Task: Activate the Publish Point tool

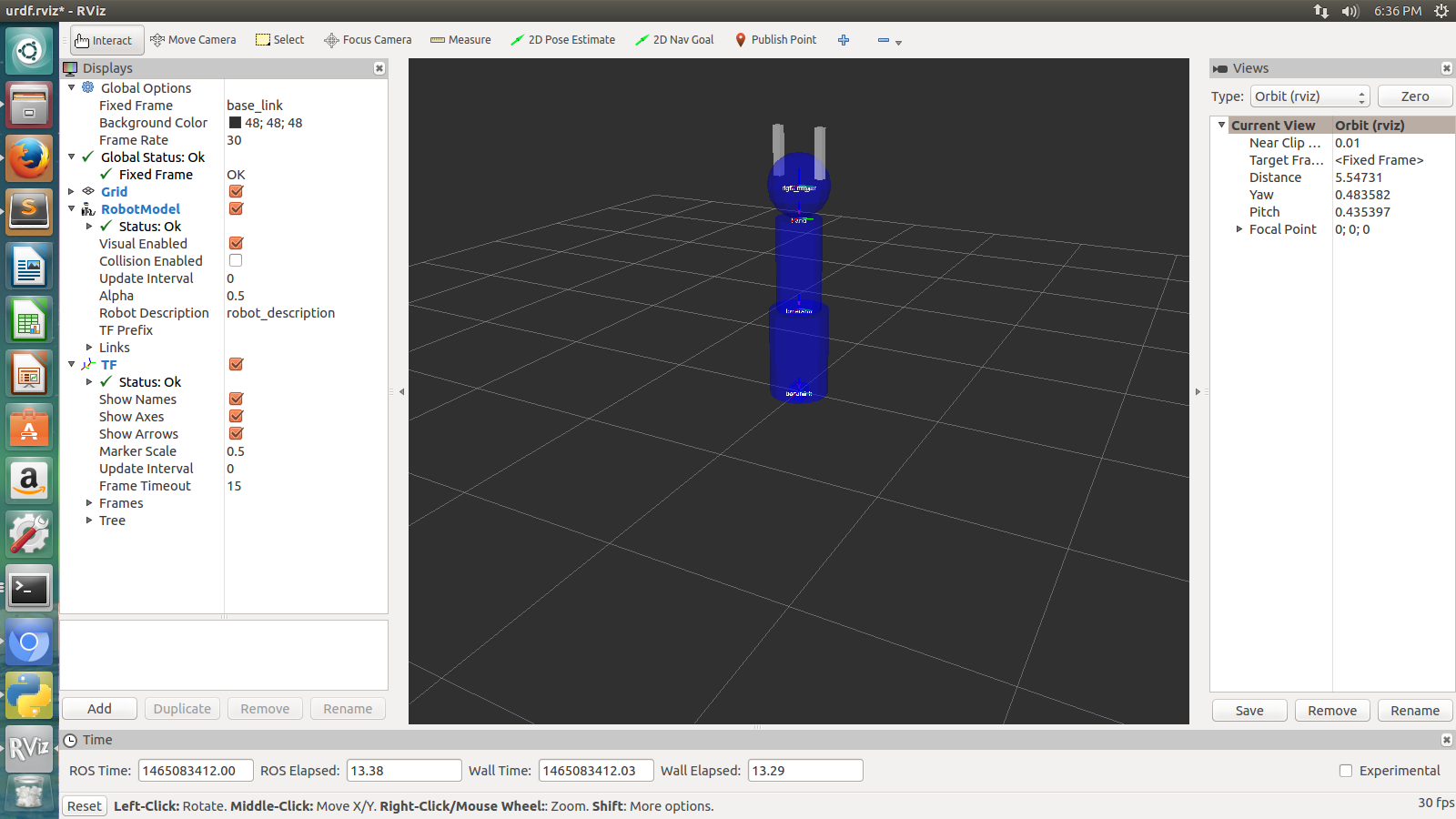Action: coord(775,40)
